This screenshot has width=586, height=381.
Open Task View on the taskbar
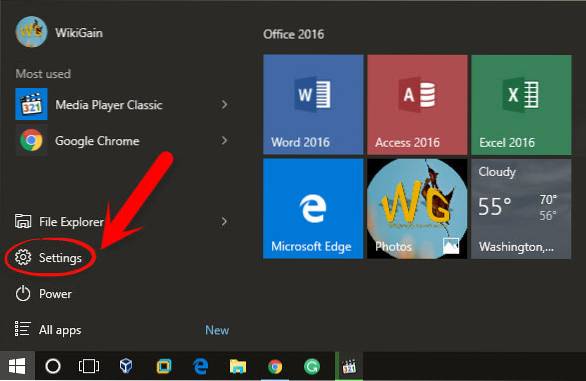(x=89, y=366)
